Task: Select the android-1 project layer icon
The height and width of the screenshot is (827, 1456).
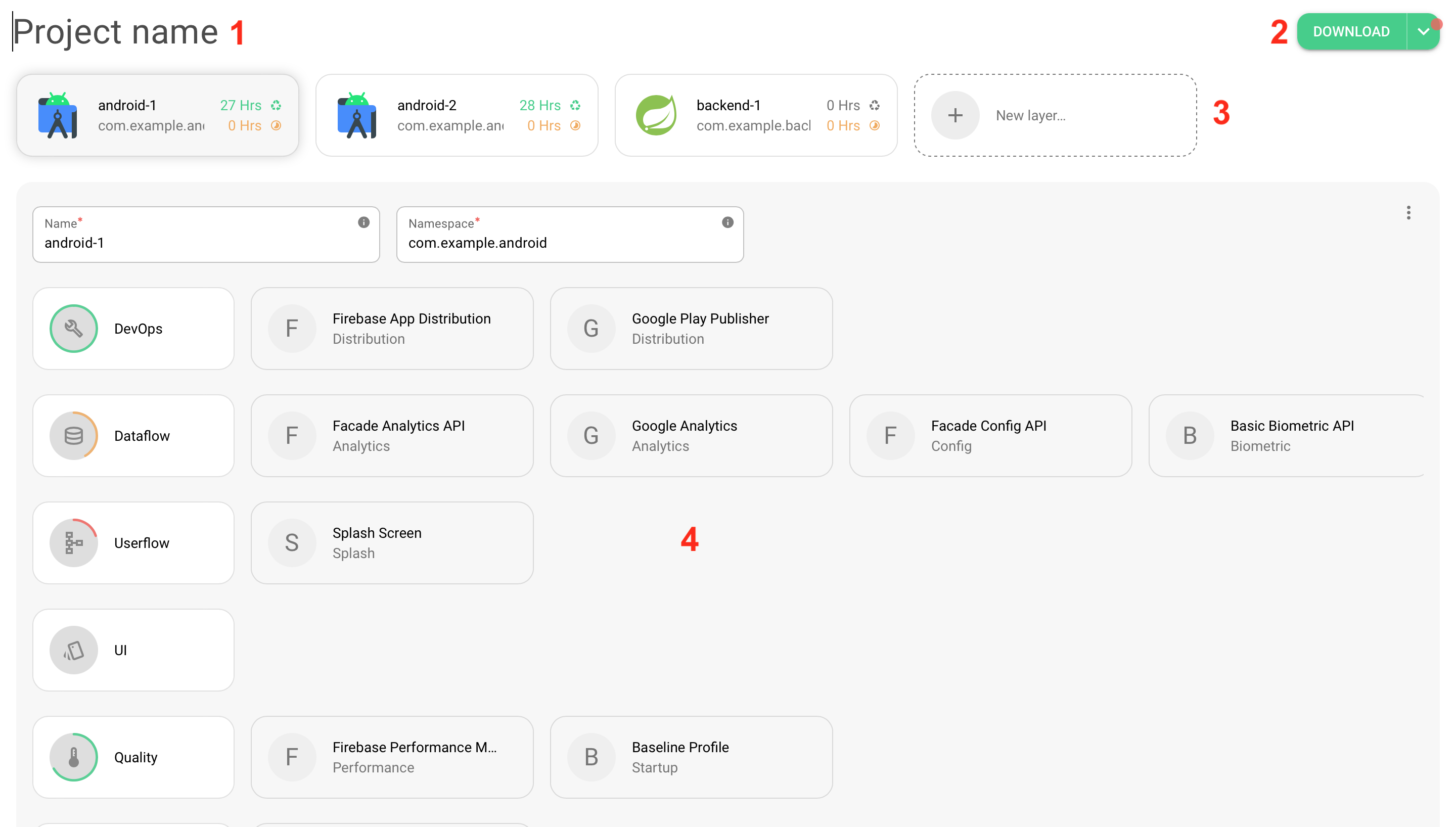Action: pos(60,115)
